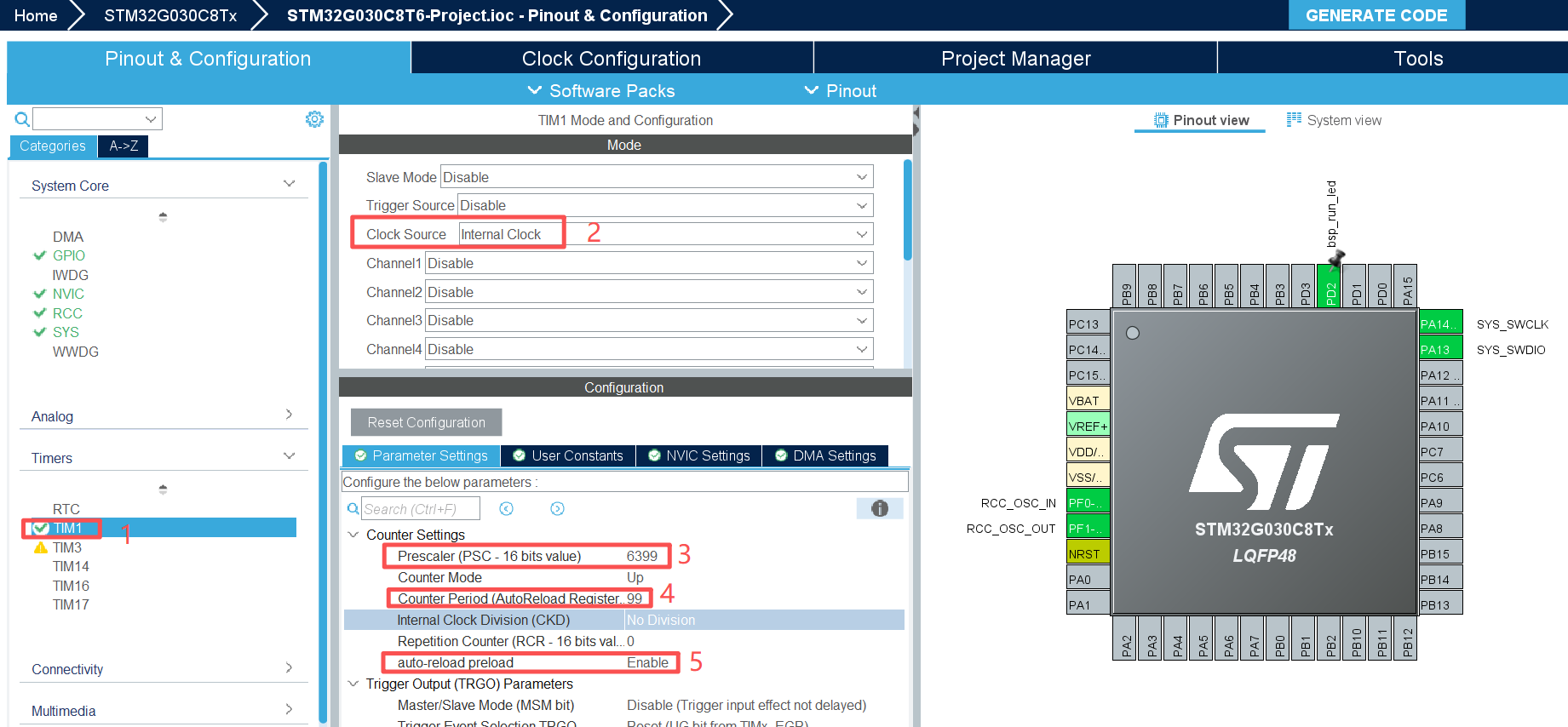Open the Software Packs menu
Screen dimensions: 1568x727
601,90
